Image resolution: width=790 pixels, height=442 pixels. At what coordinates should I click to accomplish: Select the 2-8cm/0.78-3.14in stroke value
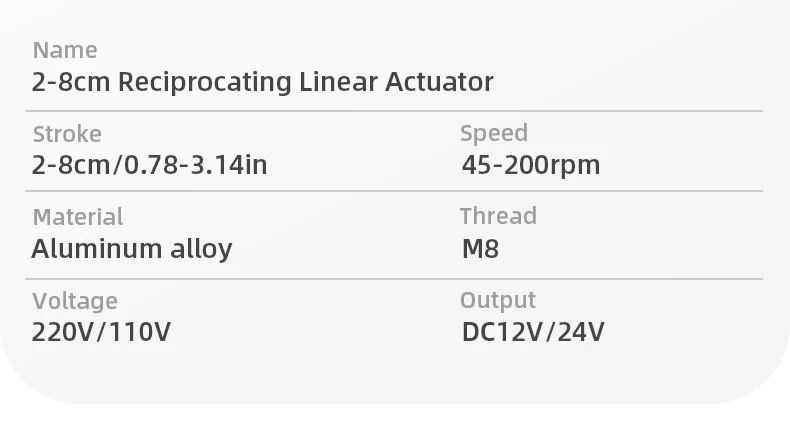click(149, 165)
